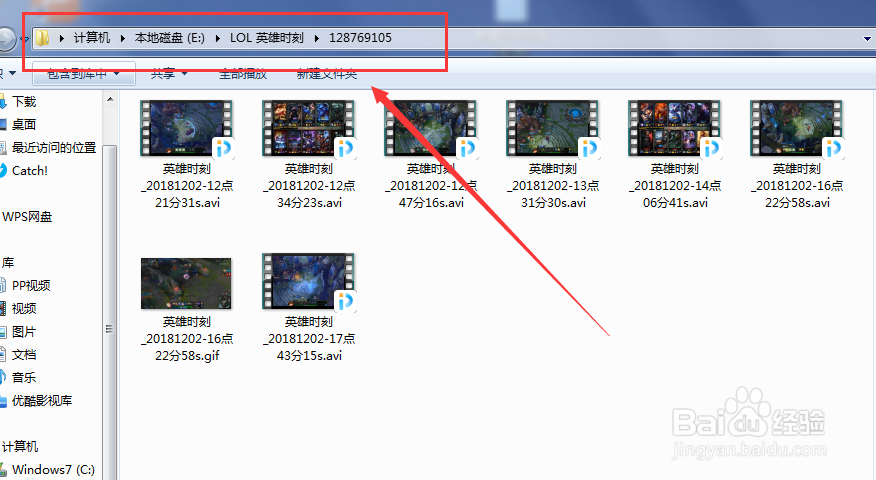Open the 音乐 library
The width and height of the screenshot is (876, 480).
coord(24,378)
